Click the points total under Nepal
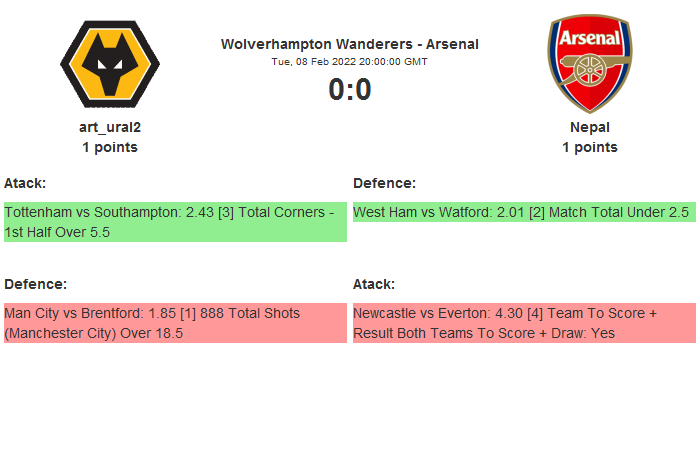This screenshot has width=700, height=460. coord(589,147)
